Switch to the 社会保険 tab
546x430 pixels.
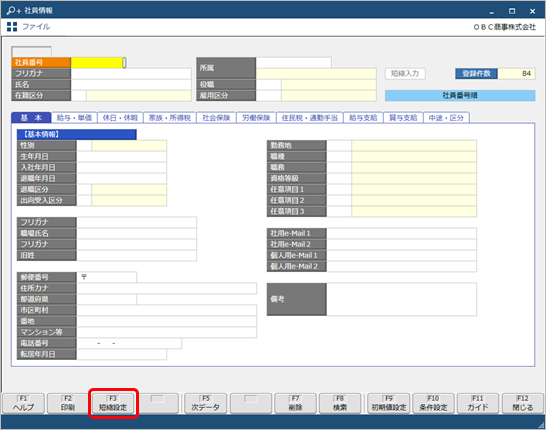(216, 118)
